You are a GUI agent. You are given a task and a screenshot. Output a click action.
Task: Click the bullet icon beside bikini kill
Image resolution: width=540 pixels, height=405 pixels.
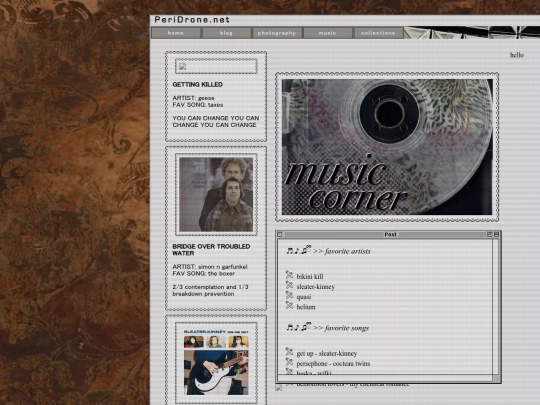pyautogui.click(x=289, y=275)
